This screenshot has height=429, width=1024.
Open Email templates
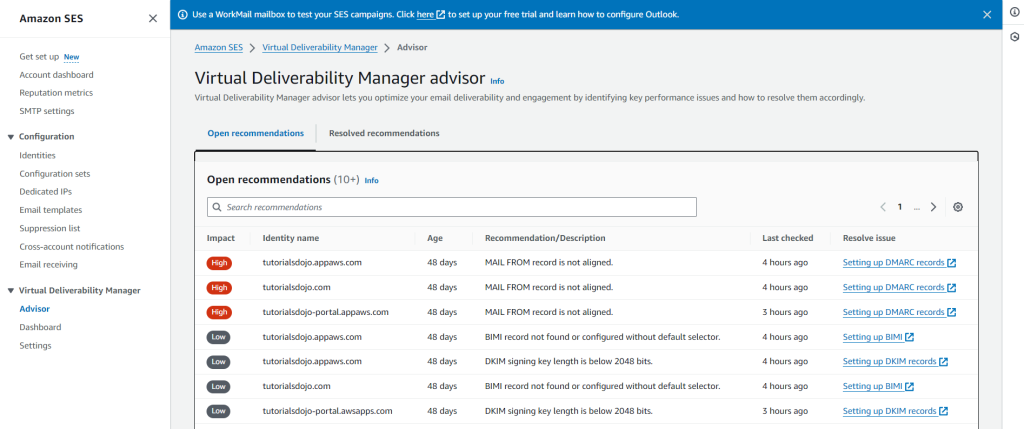point(51,210)
